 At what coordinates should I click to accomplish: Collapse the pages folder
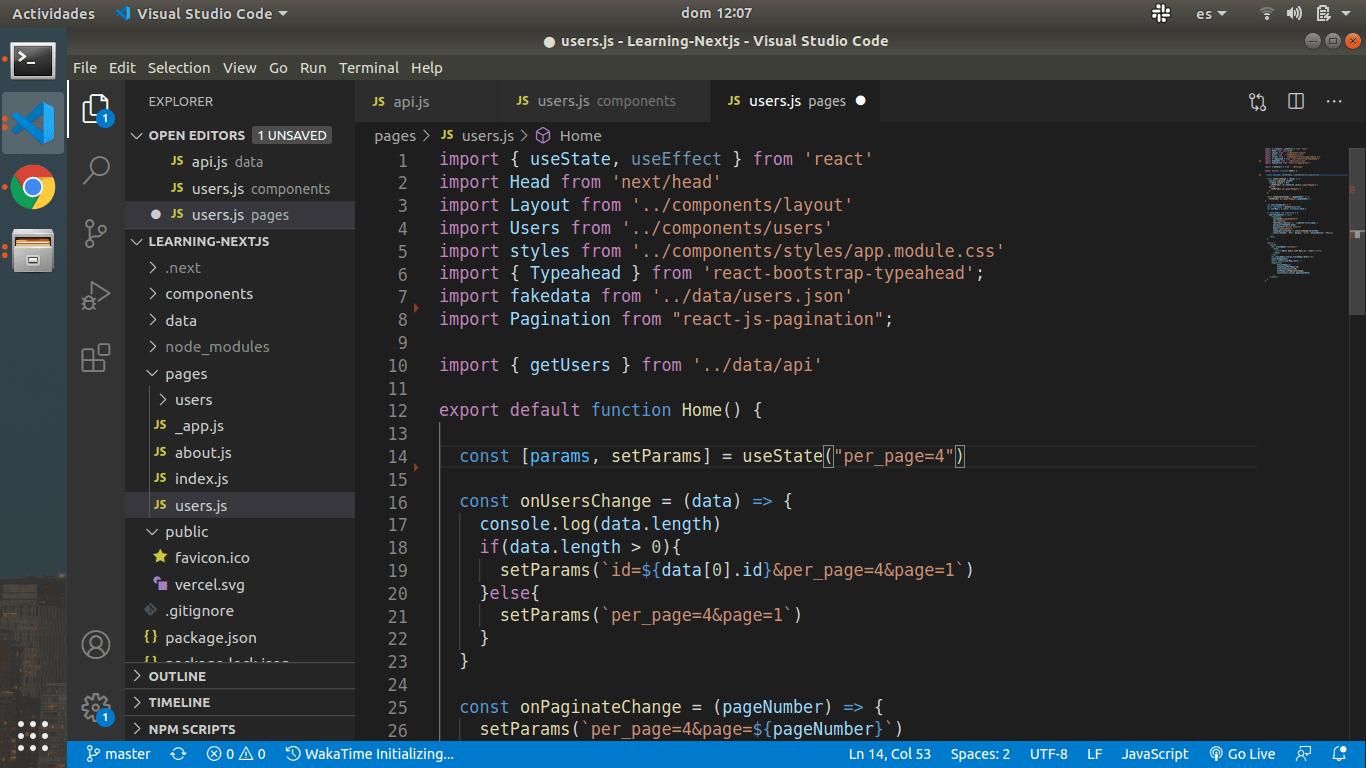coord(185,374)
